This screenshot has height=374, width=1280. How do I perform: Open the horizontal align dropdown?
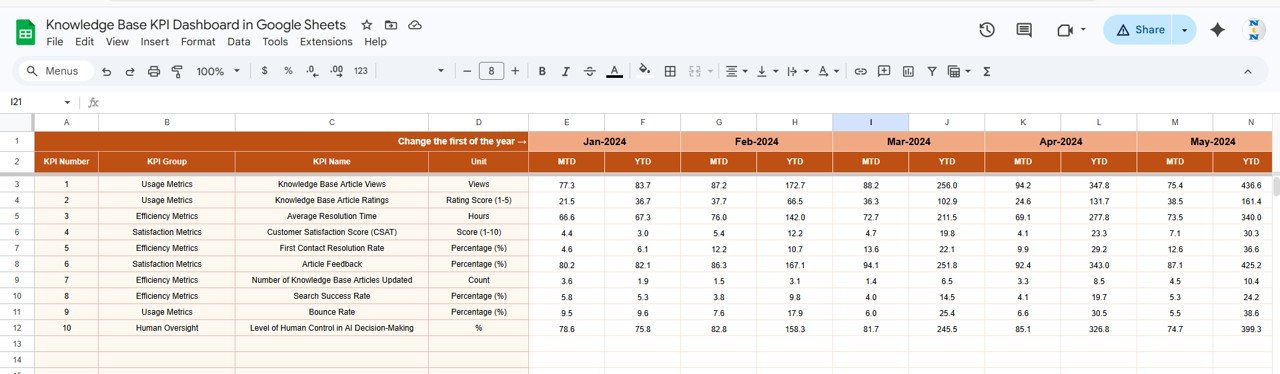point(737,71)
